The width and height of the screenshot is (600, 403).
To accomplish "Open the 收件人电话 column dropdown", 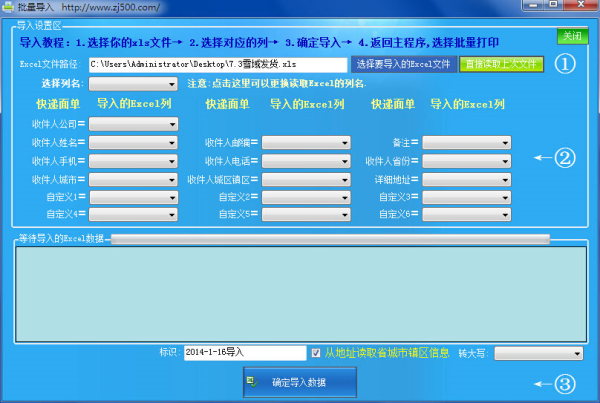I will tap(306, 161).
